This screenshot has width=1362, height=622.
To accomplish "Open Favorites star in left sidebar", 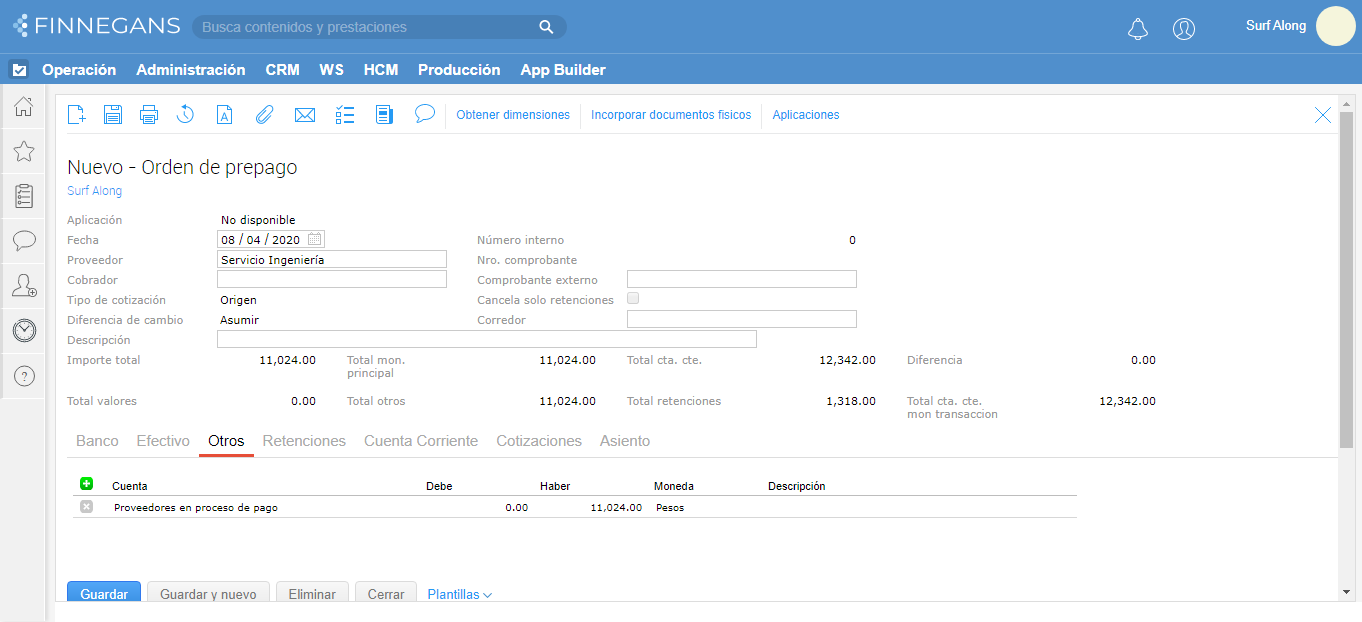I will (x=24, y=151).
